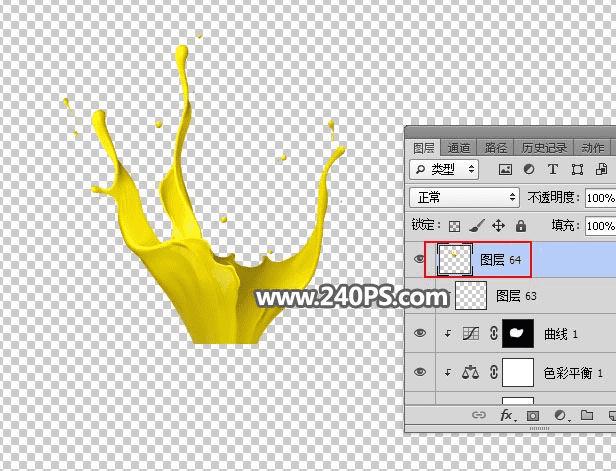Filter for type layers T icon
Screen dimensions: 616x471
(x=553, y=170)
